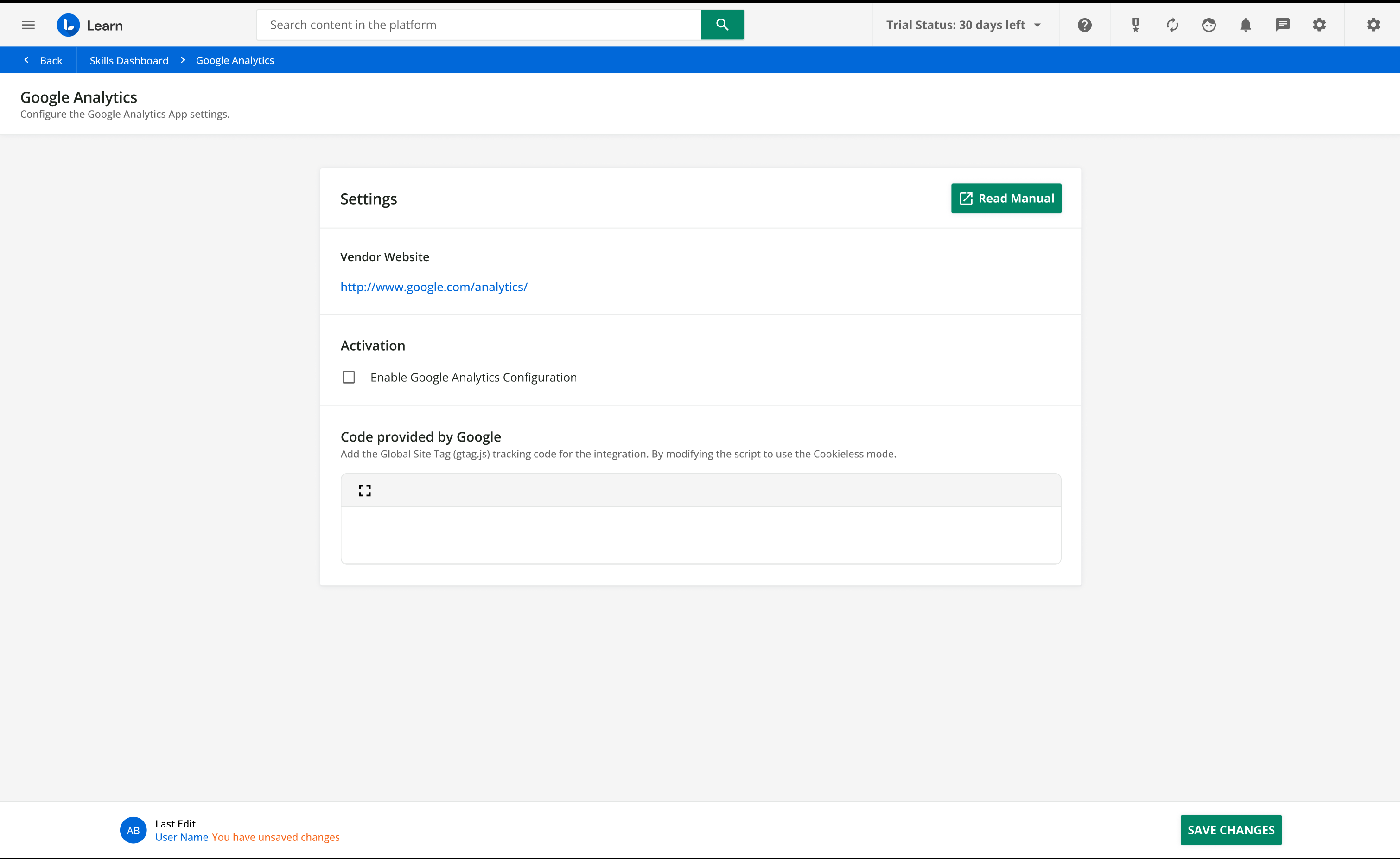The width and height of the screenshot is (1400, 859).
Task: Open the help question mark icon
Action: [1084, 25]
